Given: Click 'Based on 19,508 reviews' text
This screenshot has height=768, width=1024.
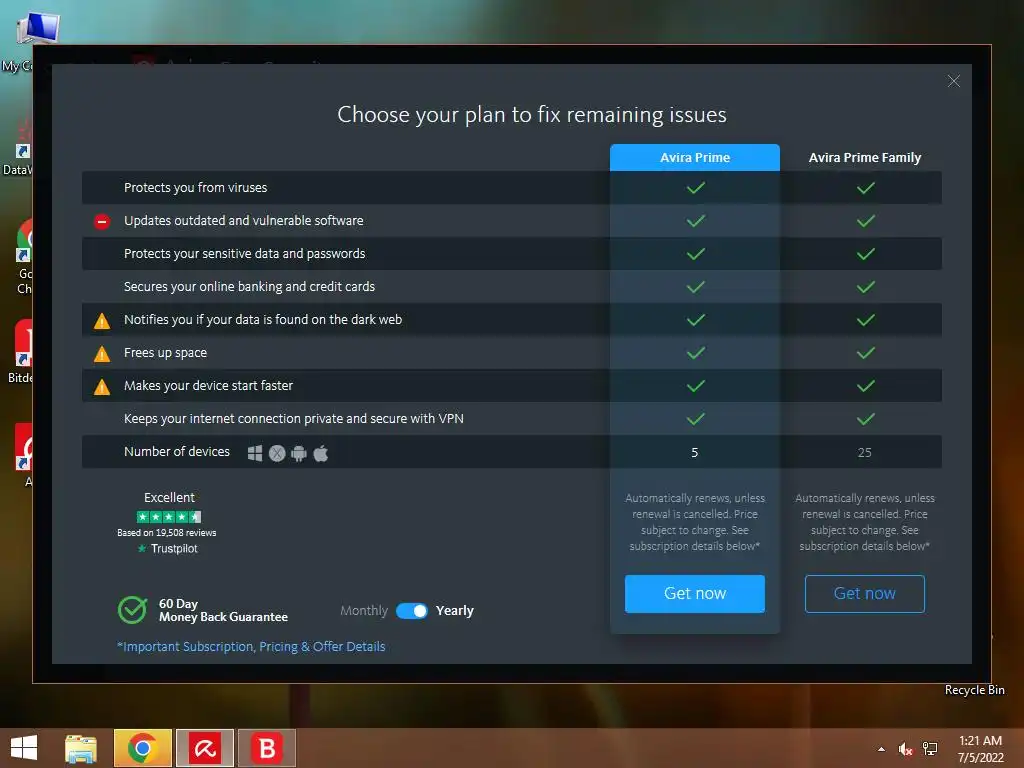Looking at the screenshot, I should (x=167, y=533).
